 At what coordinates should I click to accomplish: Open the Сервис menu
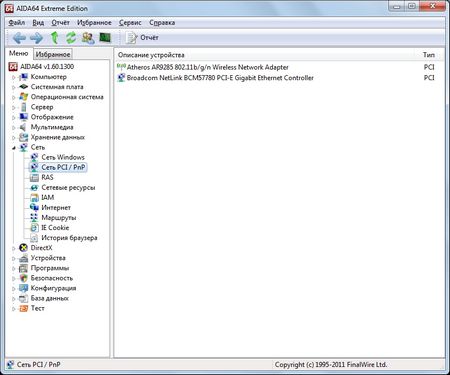click(x=130, y=23)
